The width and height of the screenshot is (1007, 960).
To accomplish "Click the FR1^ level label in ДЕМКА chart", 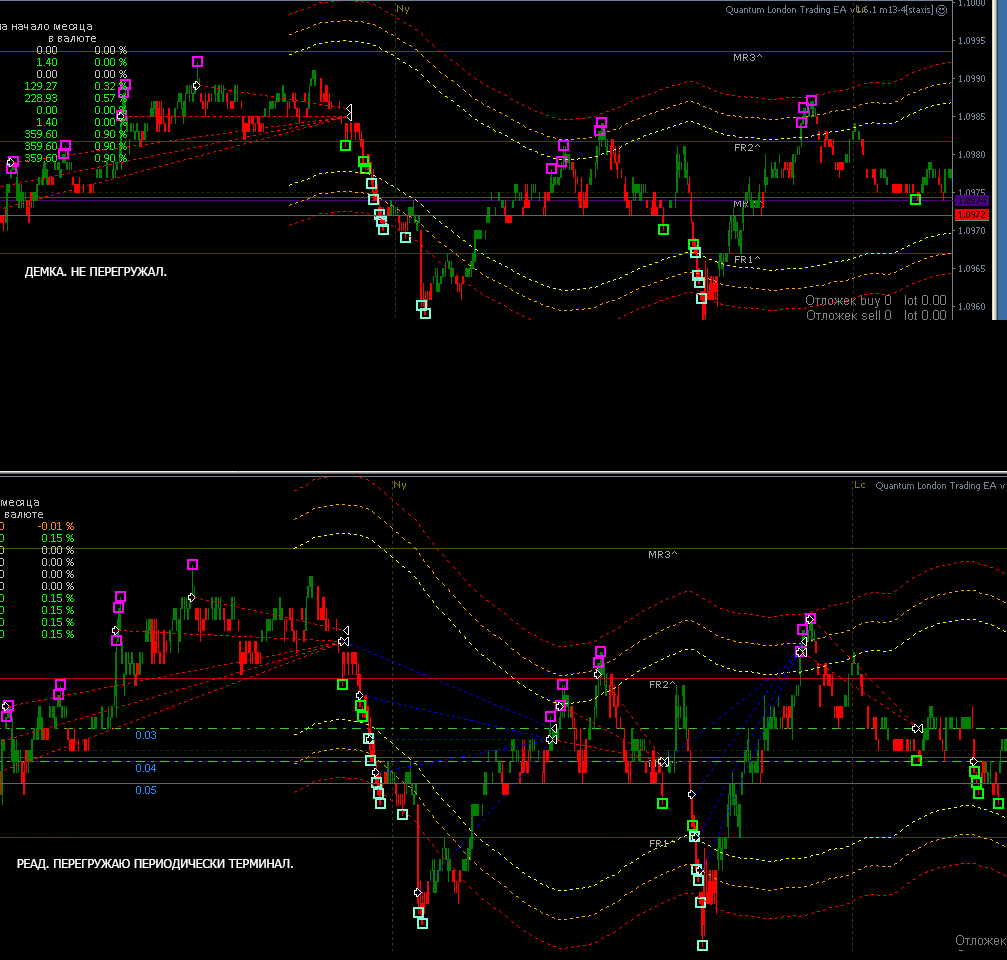I will point(747,259).
